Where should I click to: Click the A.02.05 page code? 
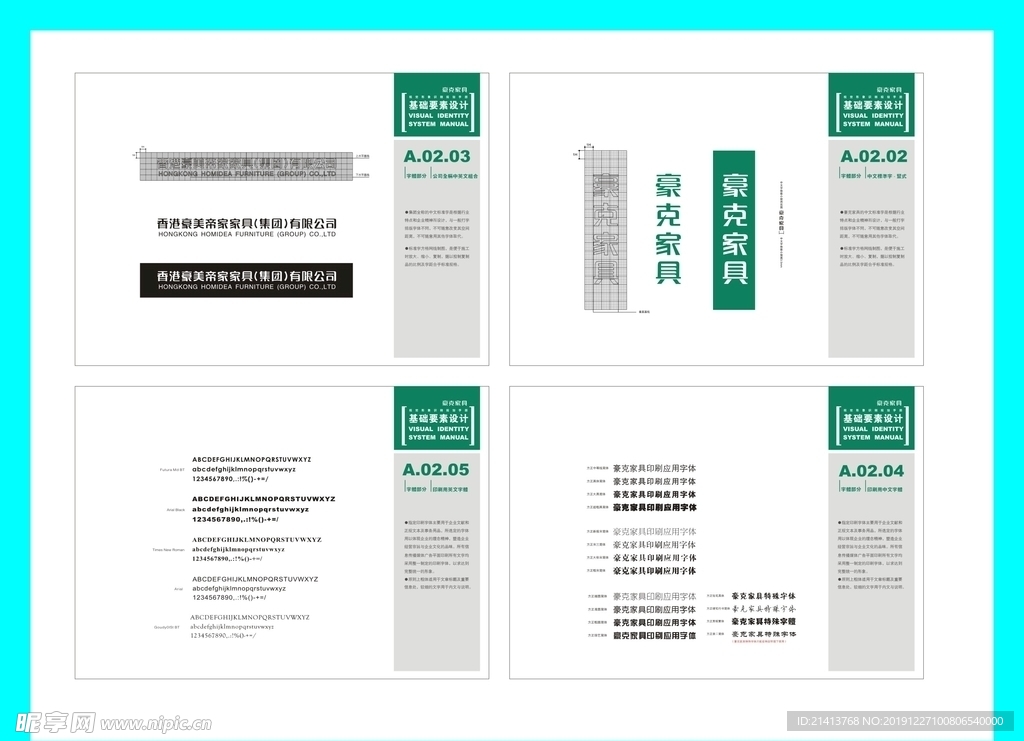436,470
